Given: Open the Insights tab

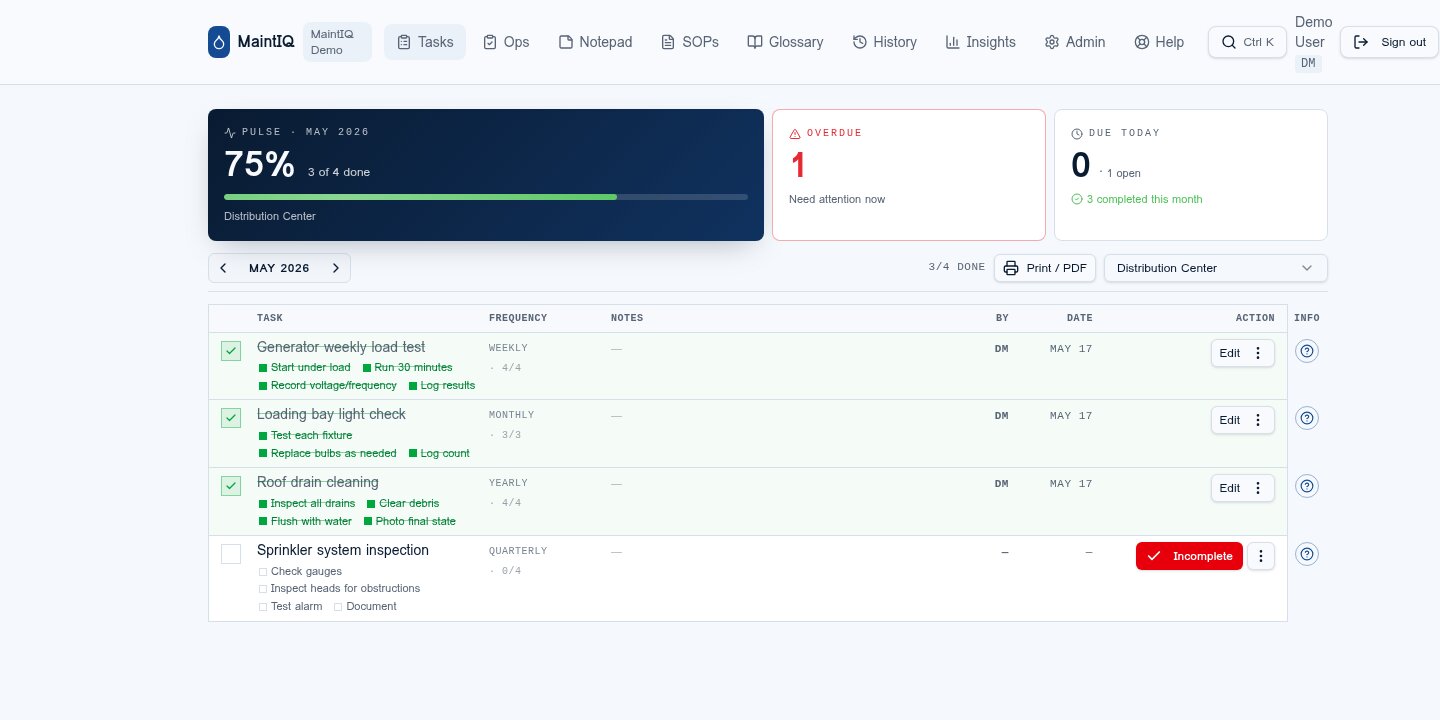Looking at the screenshot, I should click(980, 42).
